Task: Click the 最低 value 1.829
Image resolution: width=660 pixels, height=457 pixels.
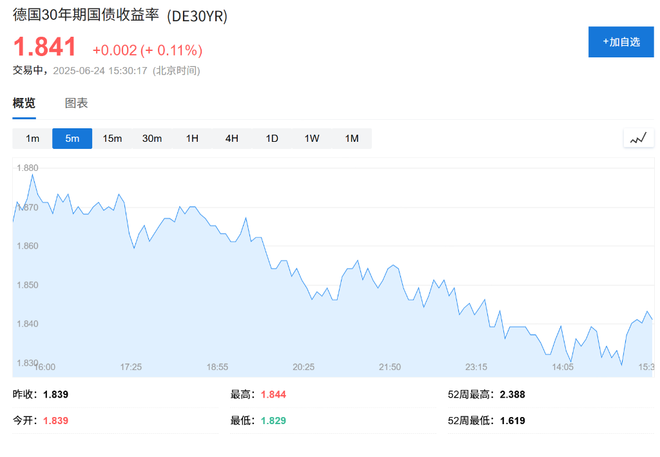Action: 273,420
